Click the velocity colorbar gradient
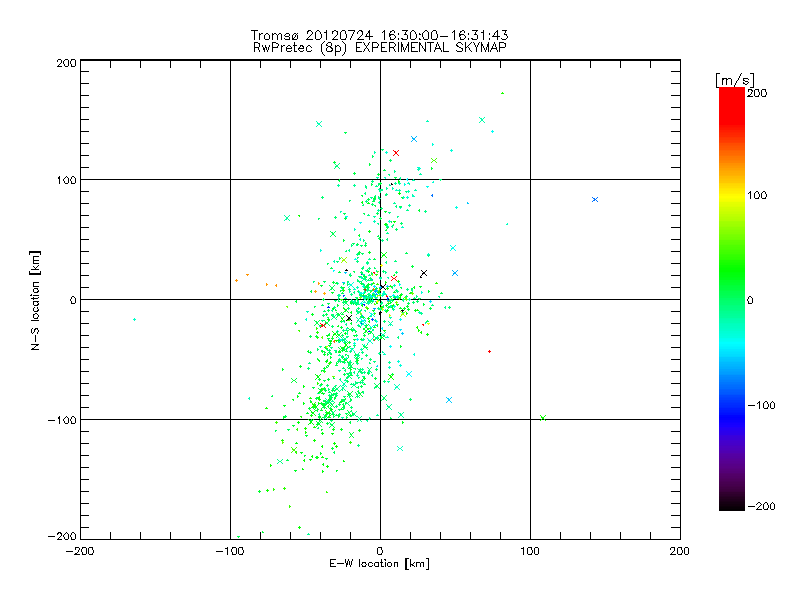 click(x=732, y=299)
